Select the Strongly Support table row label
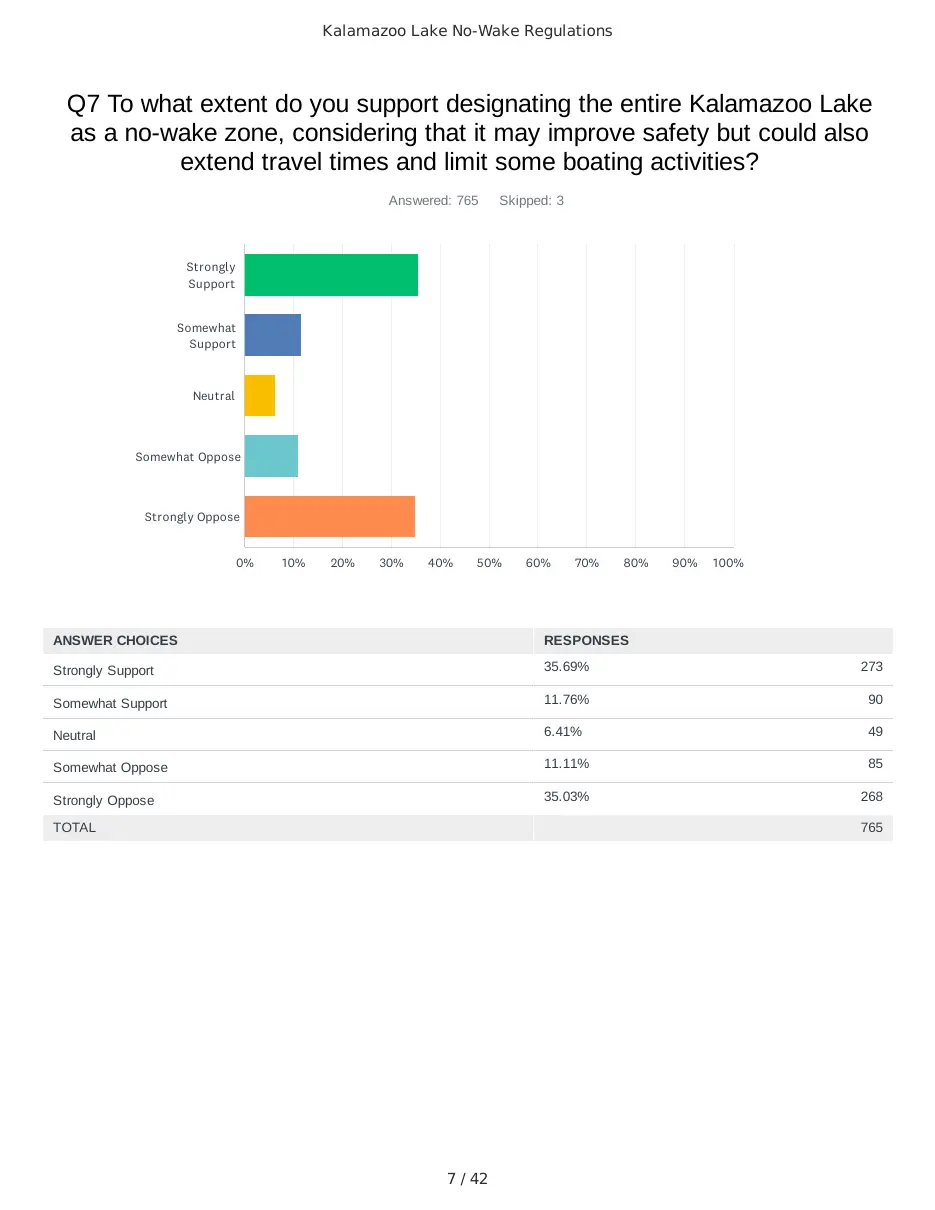Screen dimensions: 935x1210 103,670
